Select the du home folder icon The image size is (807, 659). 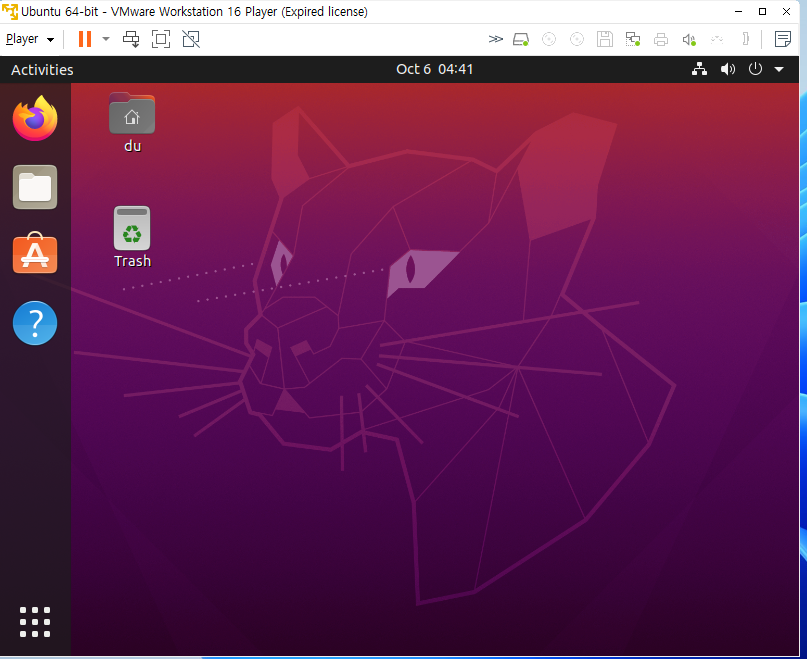pos(132,123)
